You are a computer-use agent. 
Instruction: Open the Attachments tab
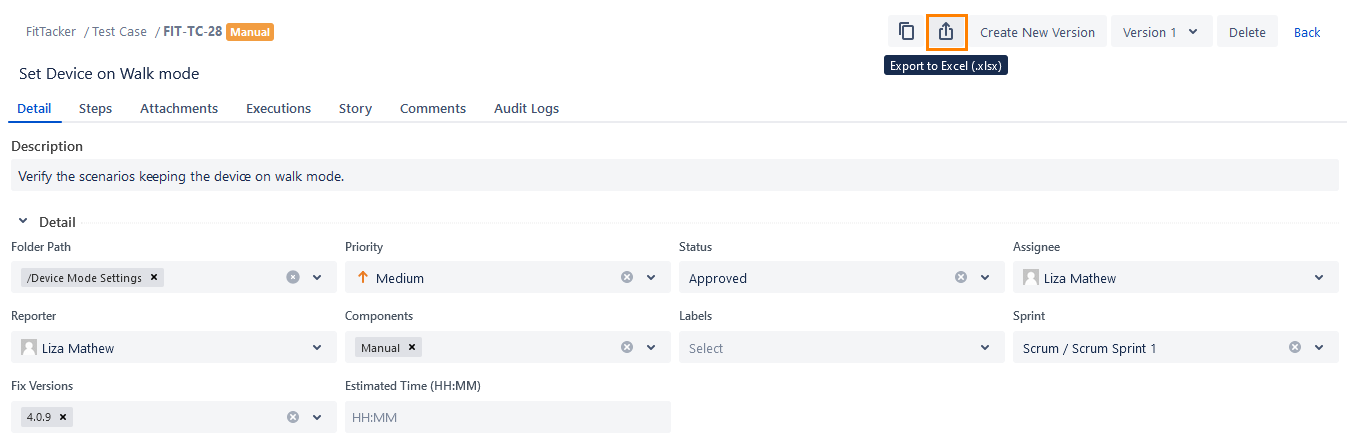(179, 108)
